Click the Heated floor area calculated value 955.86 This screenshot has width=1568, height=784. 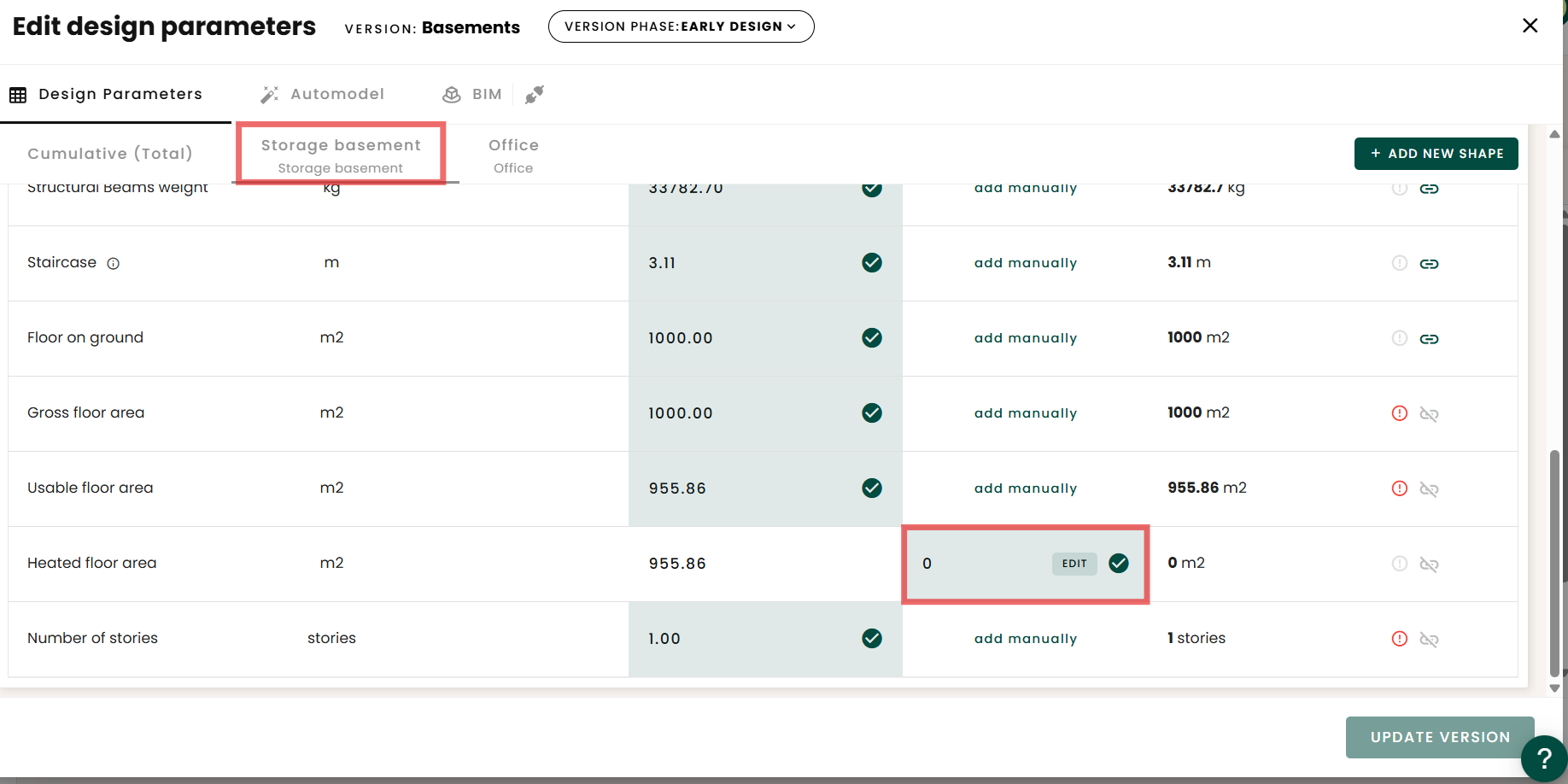click(x=677, y=564)
